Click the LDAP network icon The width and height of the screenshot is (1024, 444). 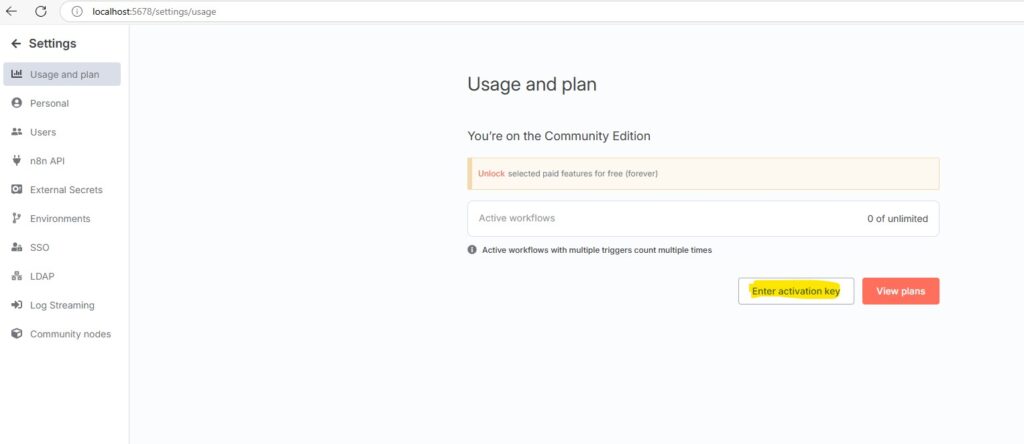tap(17, 277)
